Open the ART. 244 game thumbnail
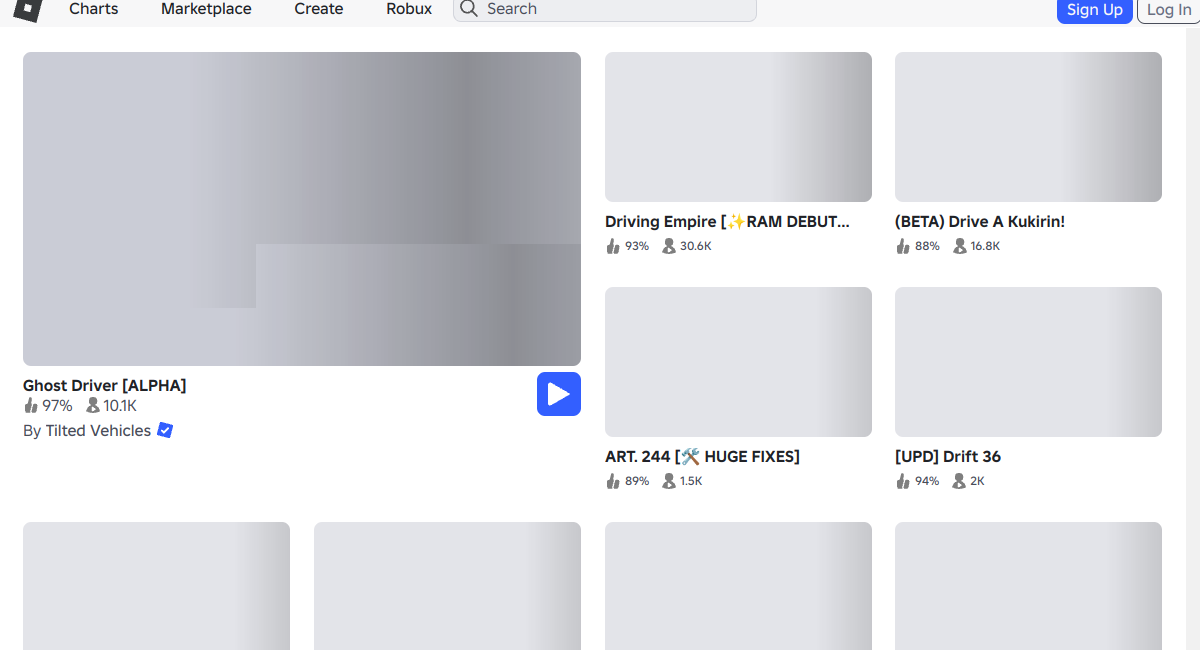 738,362
